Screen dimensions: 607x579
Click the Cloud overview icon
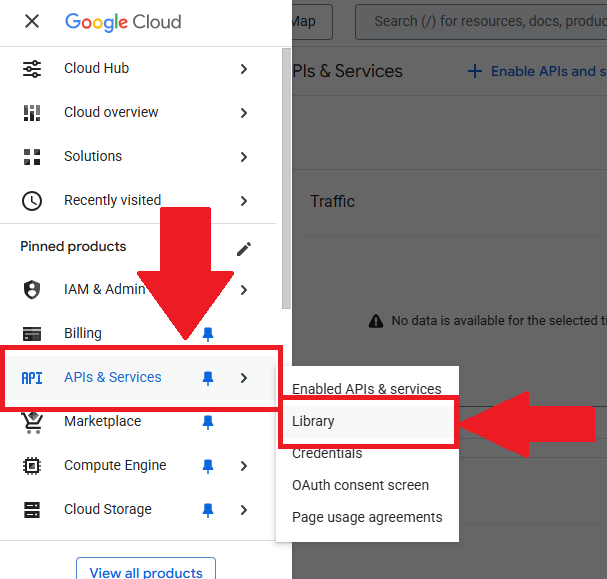pyautogui.click(x=32, y=113)
